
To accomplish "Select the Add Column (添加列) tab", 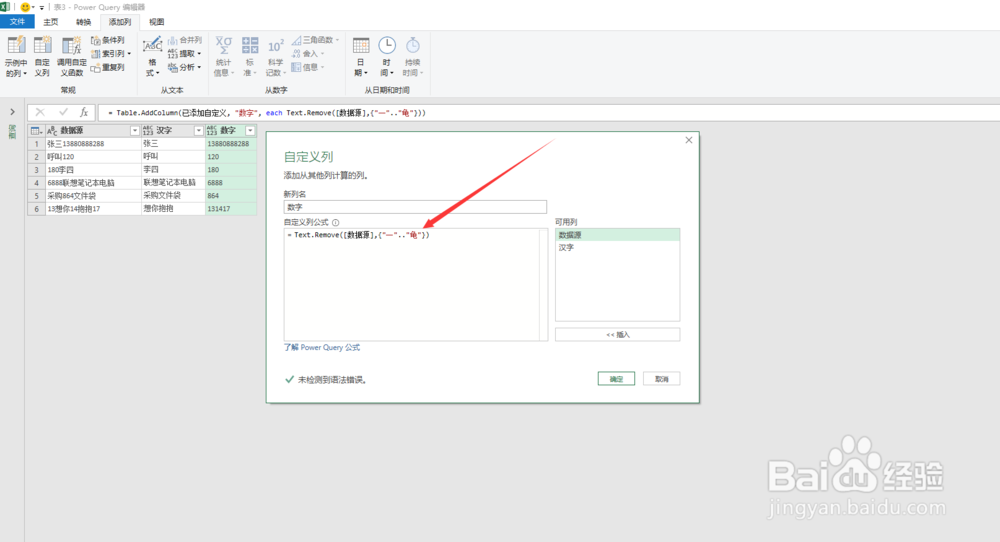I will pos(120,22).
